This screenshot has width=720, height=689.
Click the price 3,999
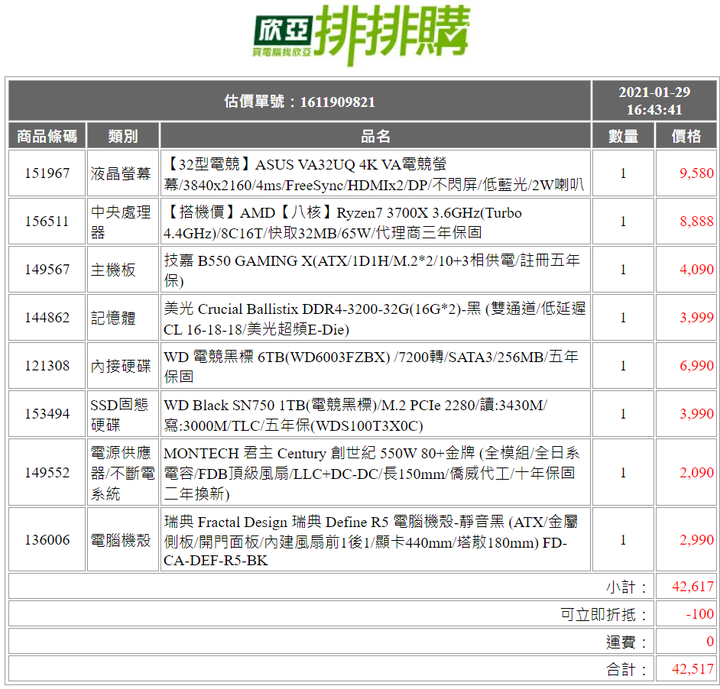697,317
